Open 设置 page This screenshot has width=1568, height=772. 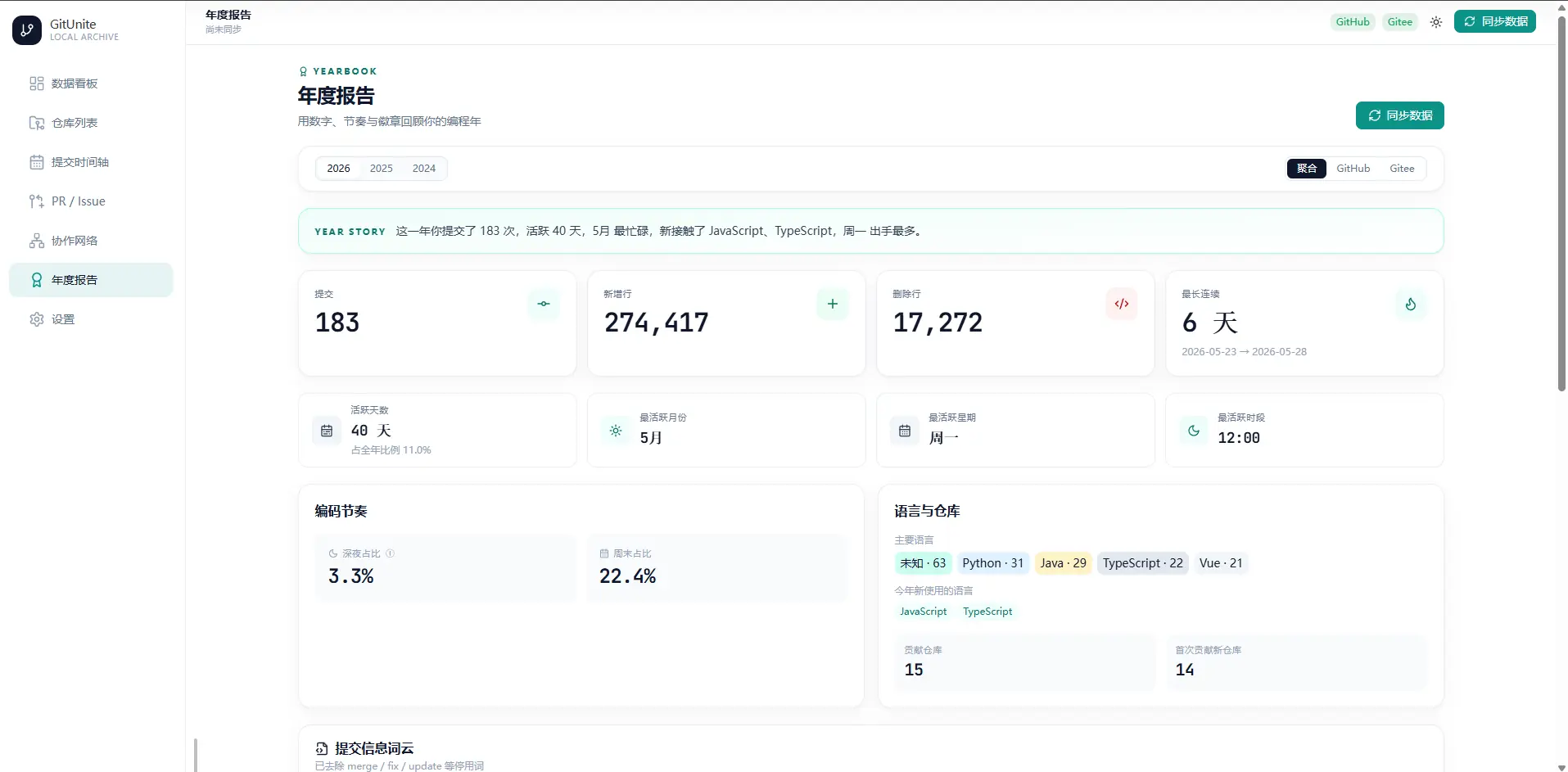pyautogui.click(x=91, y=319)
